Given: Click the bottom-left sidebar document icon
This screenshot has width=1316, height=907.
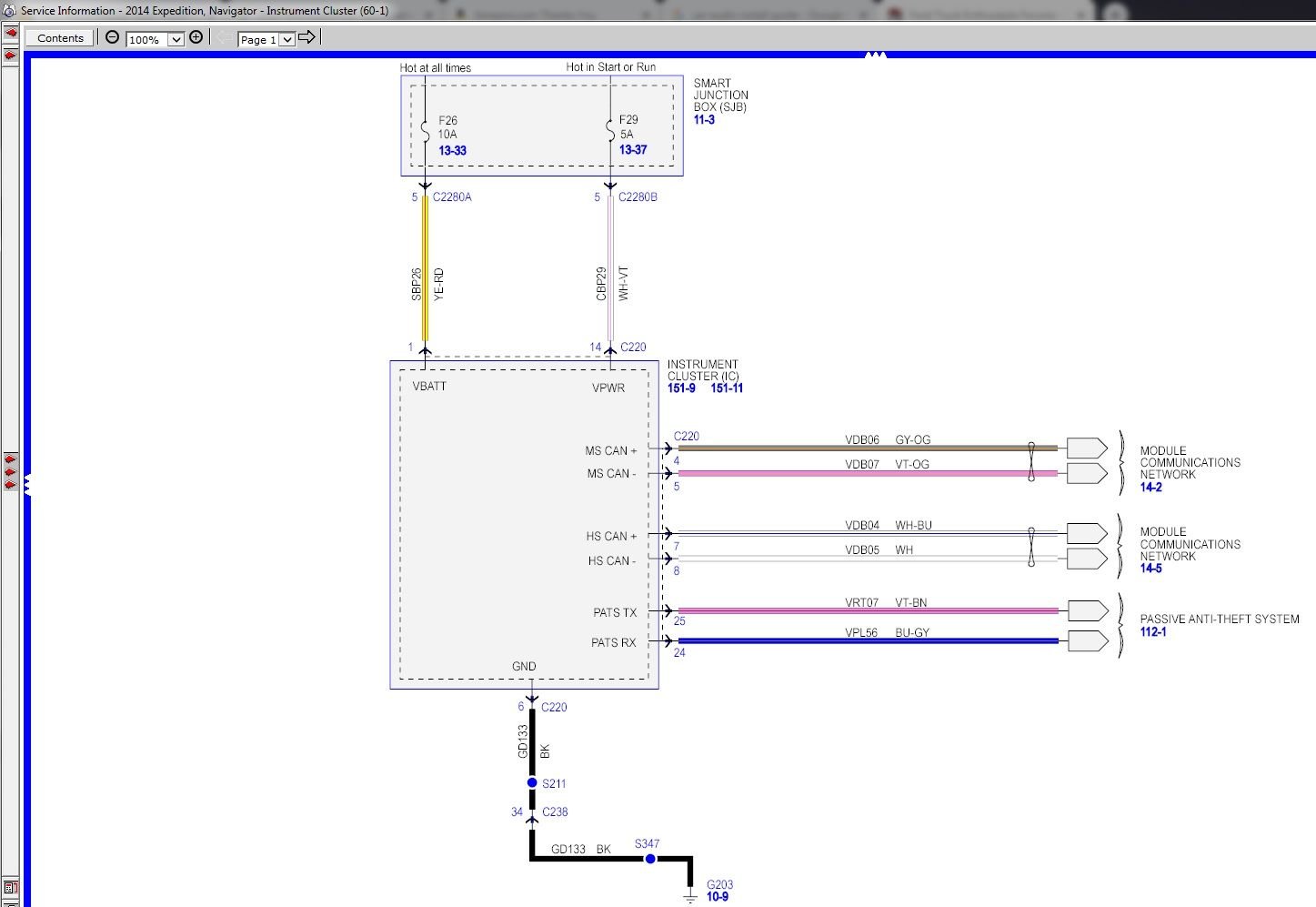Looking at the screenshot, I should 11,888.
